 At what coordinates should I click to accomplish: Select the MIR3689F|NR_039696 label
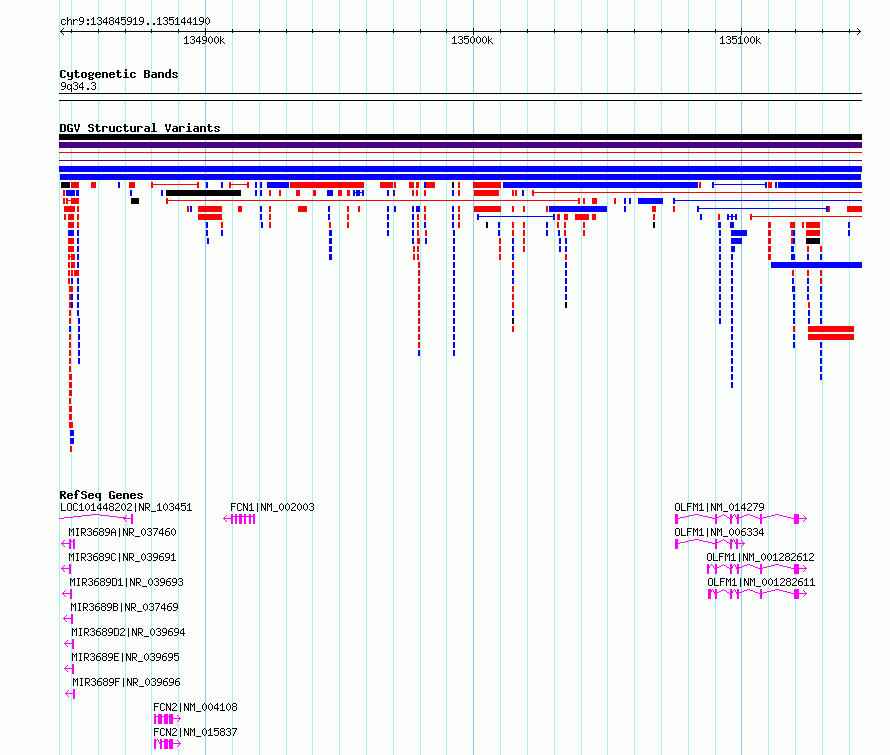(126, 682)
